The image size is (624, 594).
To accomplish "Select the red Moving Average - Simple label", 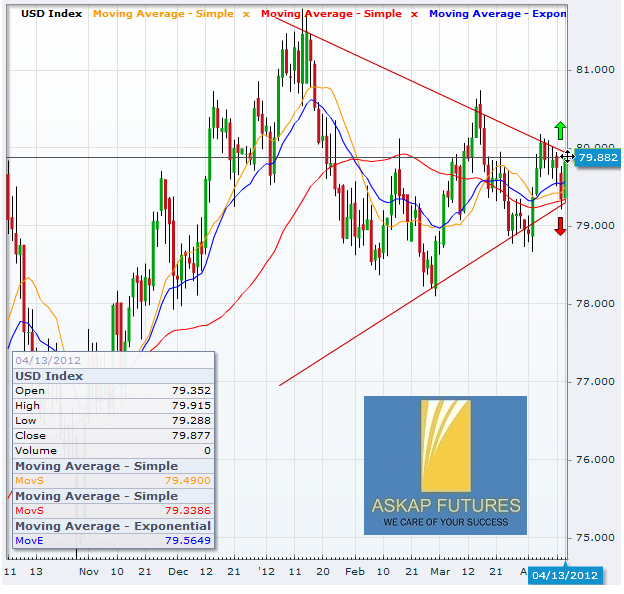I will 331,15.
